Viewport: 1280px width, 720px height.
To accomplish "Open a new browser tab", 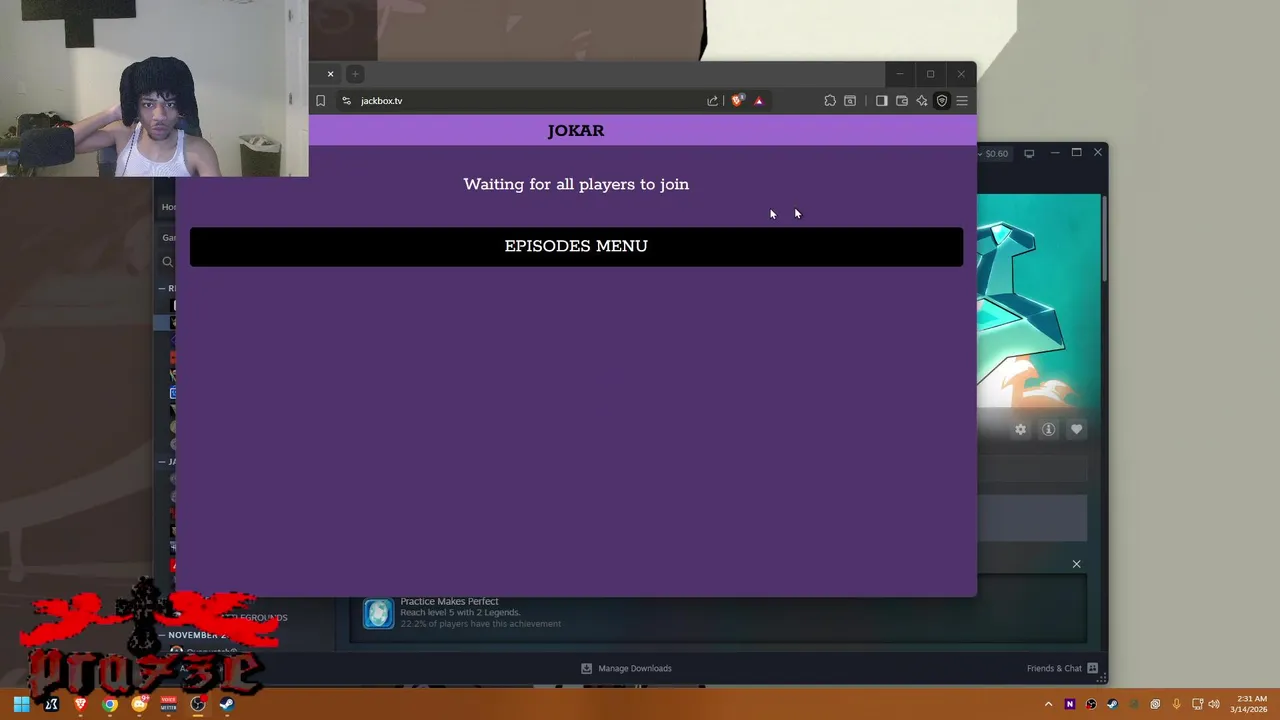I will coord(355,74).
